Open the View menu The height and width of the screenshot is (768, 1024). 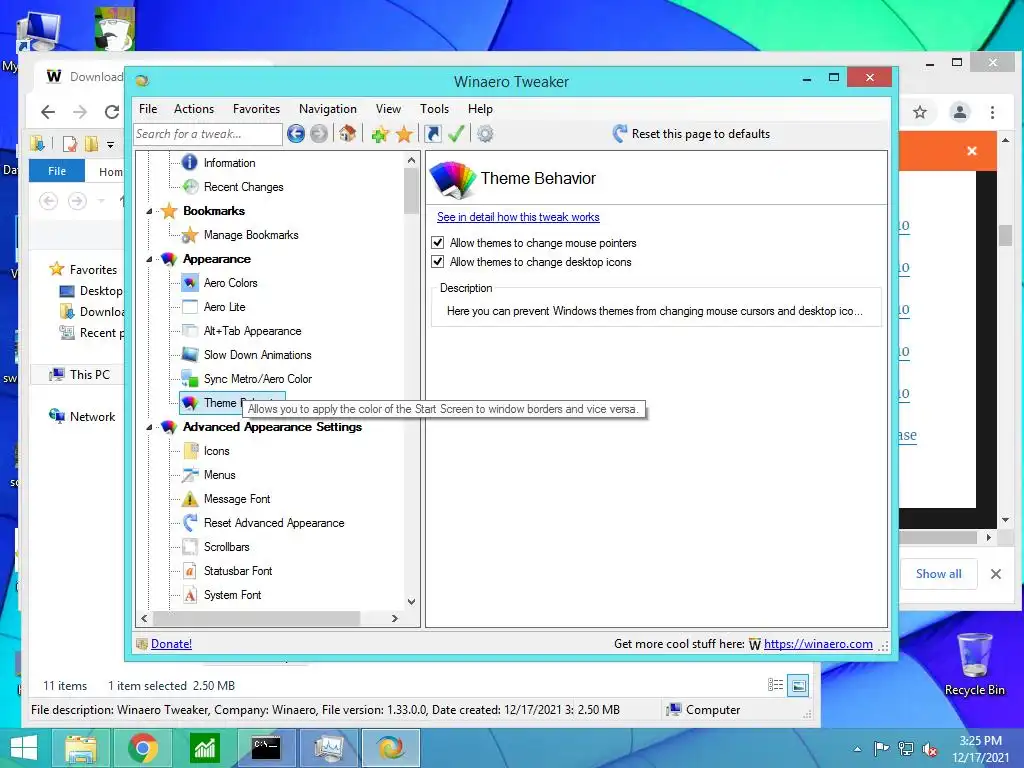pyautogui.click(x=388, y=109)
